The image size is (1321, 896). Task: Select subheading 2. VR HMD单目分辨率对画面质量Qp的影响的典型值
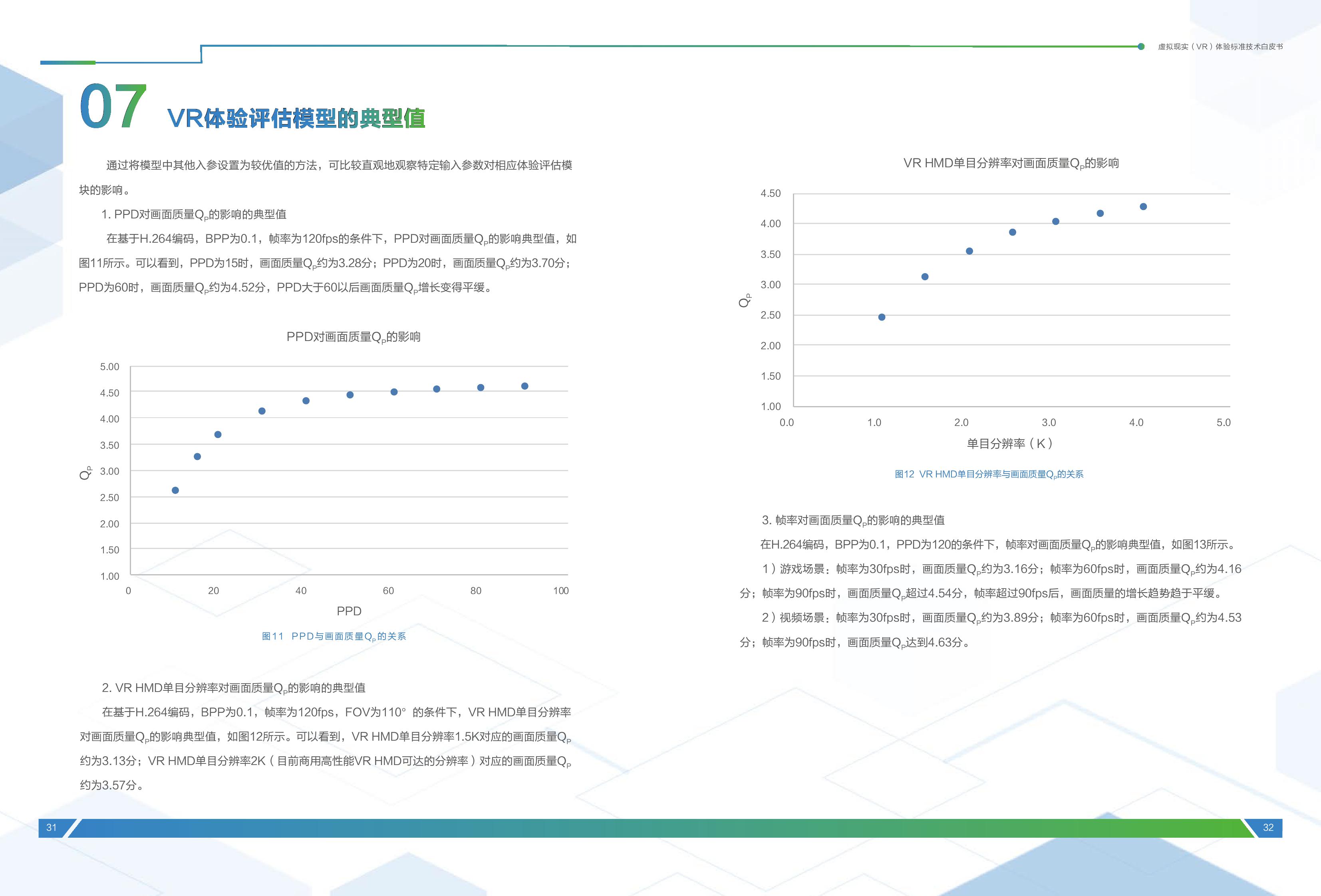click(x=234, y=688)
